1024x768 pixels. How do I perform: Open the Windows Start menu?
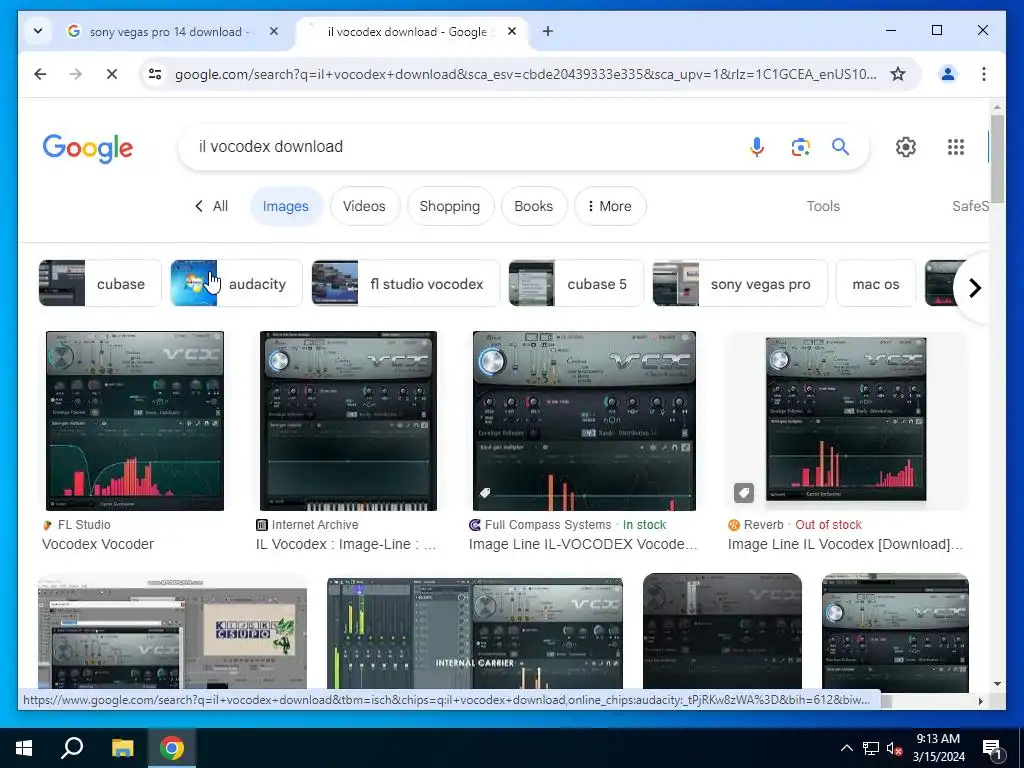coord(24,748)
